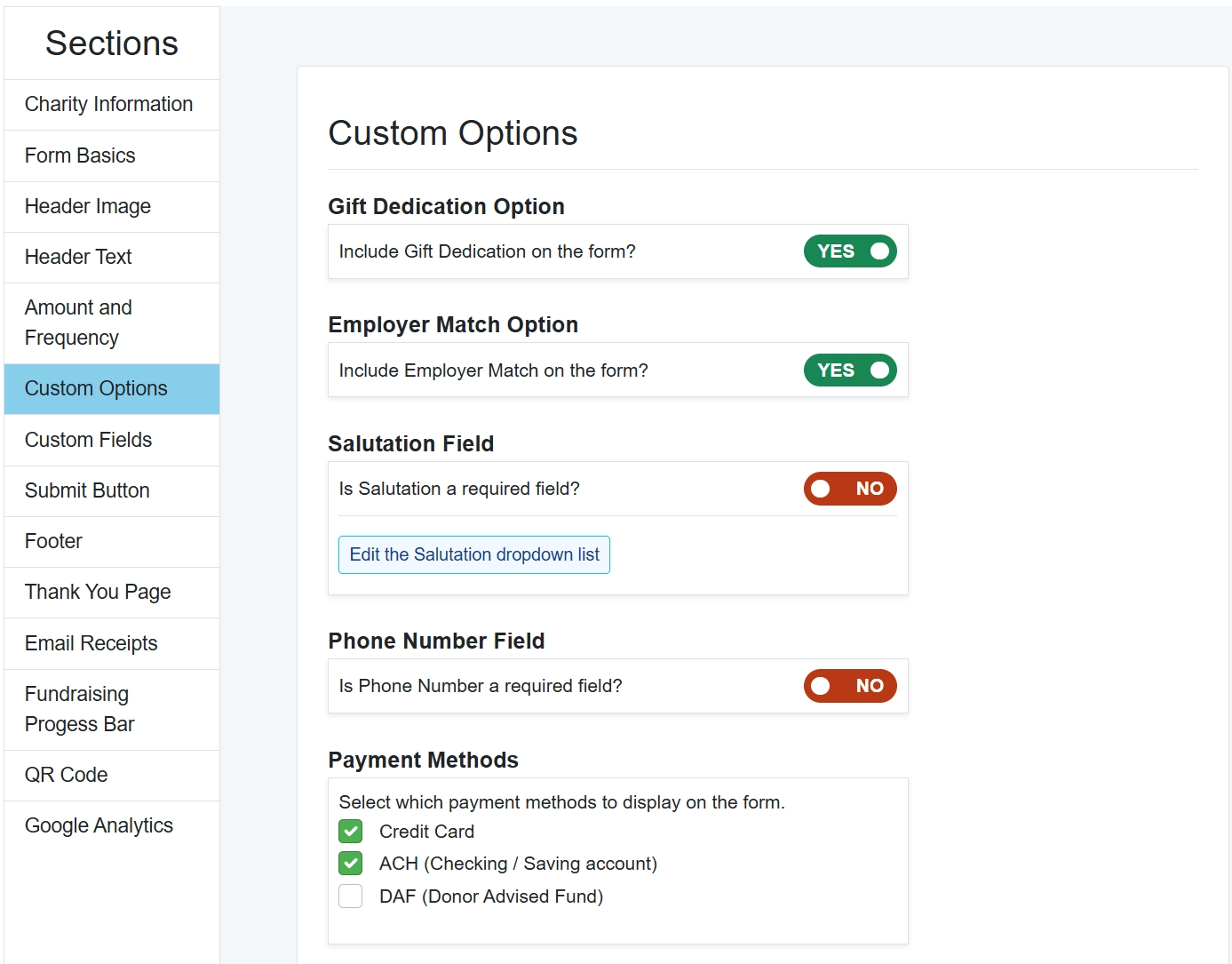This screenshot has width=1232, height=964.
Task: Open the QR Code section
Action: point(66,775)
